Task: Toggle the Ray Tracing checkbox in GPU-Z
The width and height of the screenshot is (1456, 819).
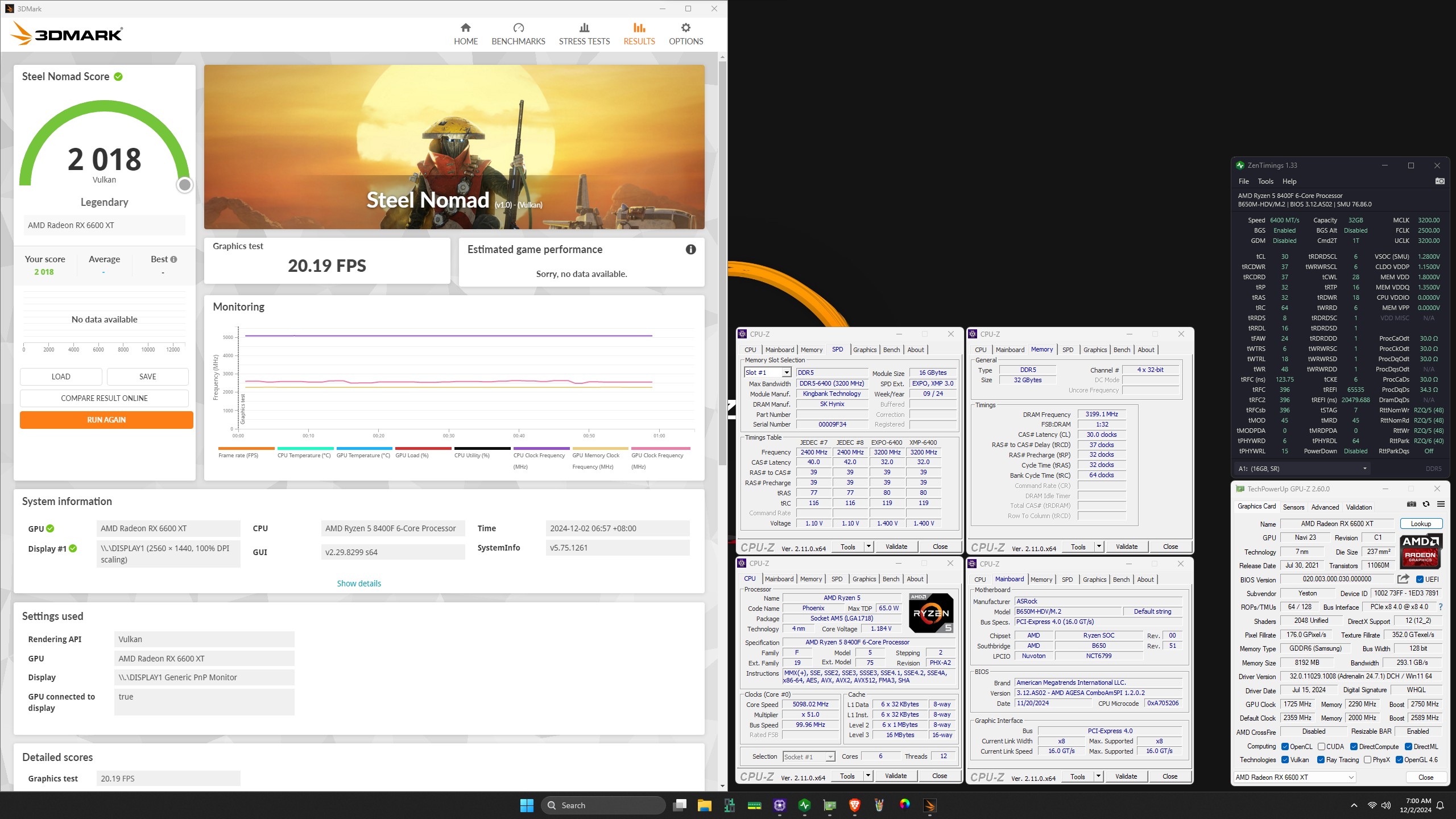Action: (x=1321, y=759)
